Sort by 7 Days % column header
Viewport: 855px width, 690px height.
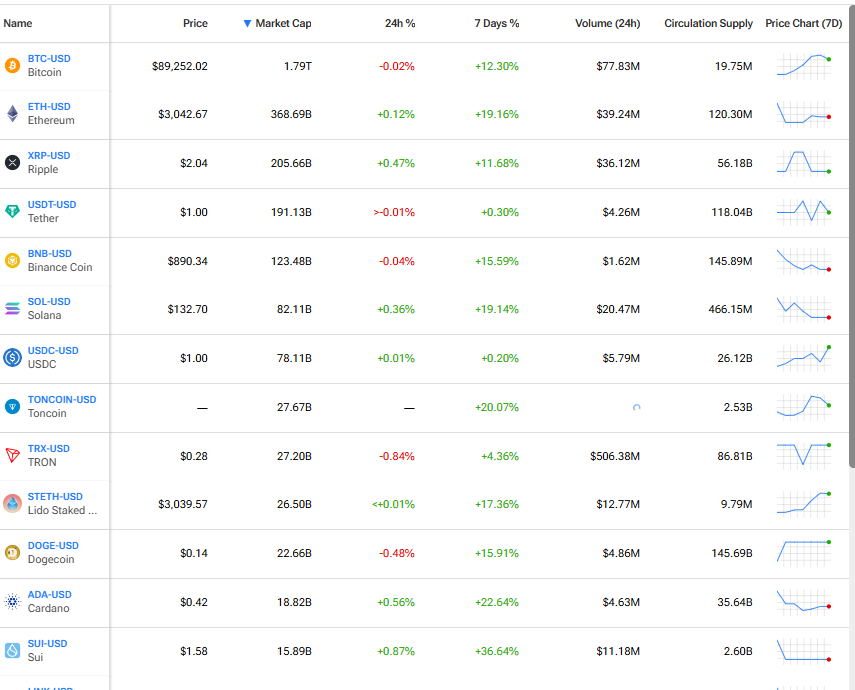pyautogui.click(x=496, y=23)
